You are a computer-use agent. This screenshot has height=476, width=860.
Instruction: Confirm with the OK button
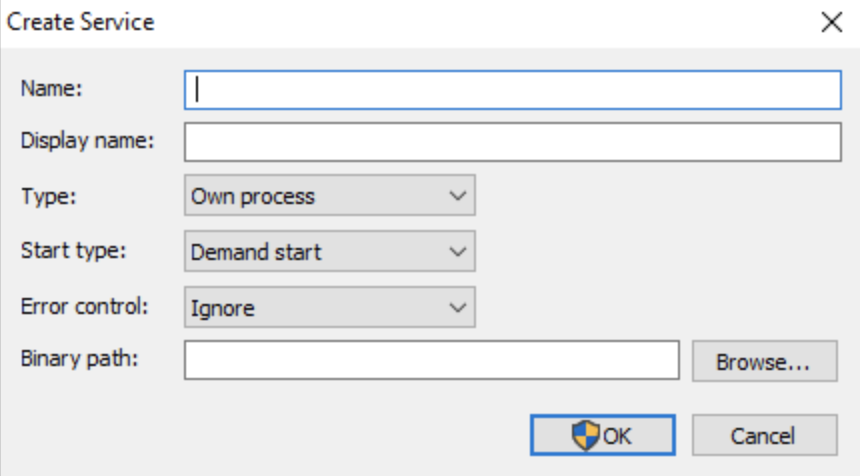(603, 435)
